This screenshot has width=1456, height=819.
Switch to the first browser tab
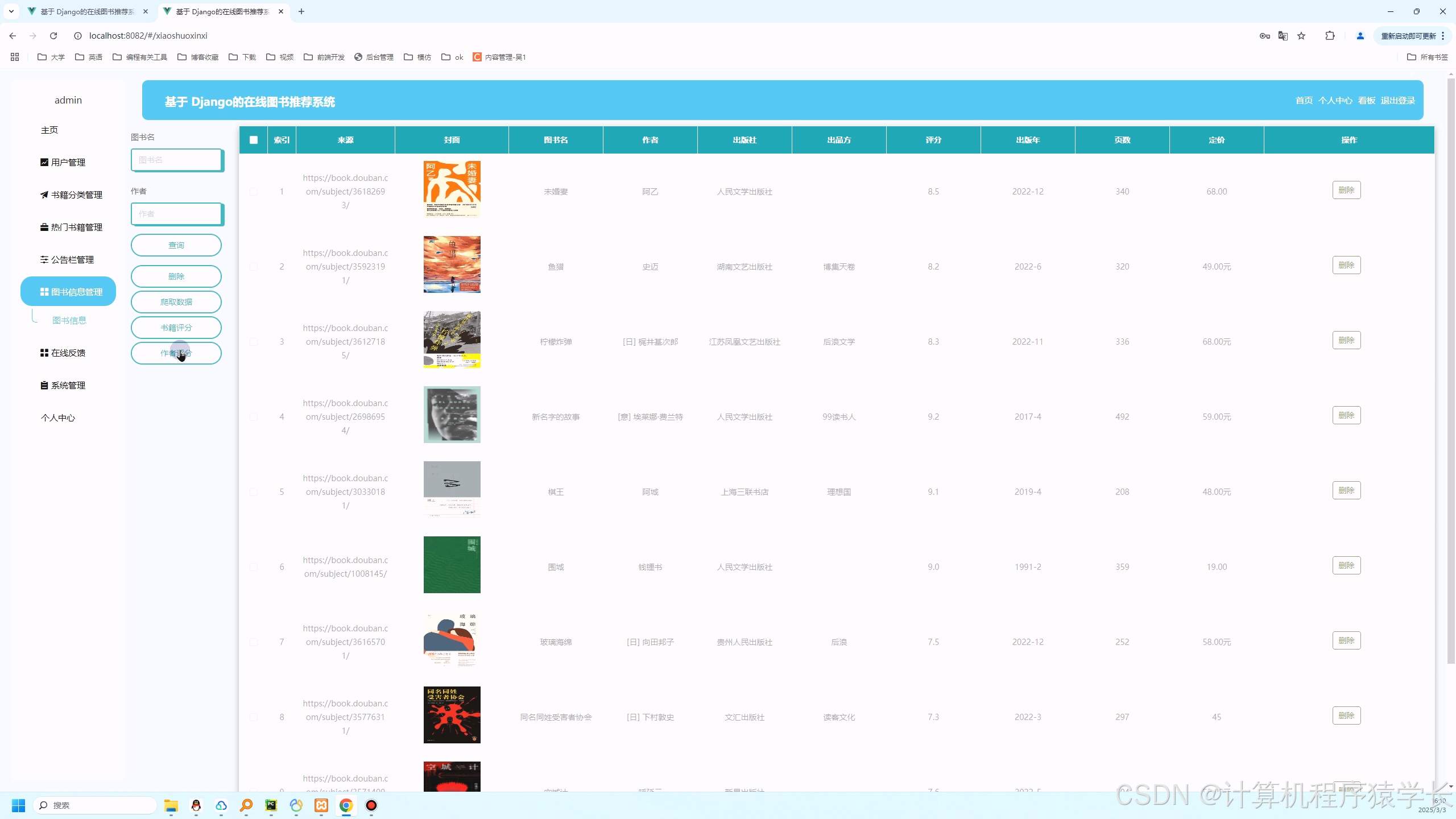click(x=88, y=11)
